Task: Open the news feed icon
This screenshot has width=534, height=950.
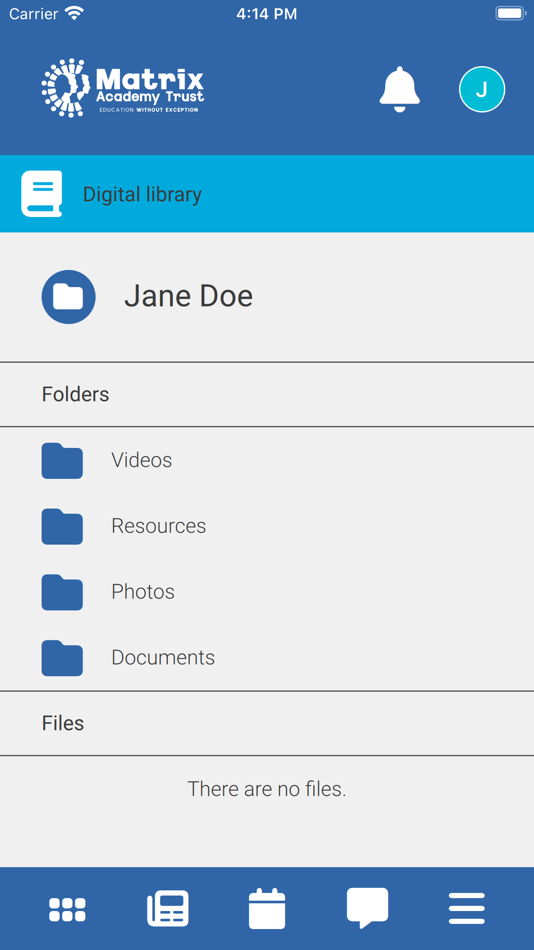Action: point(168,908)
